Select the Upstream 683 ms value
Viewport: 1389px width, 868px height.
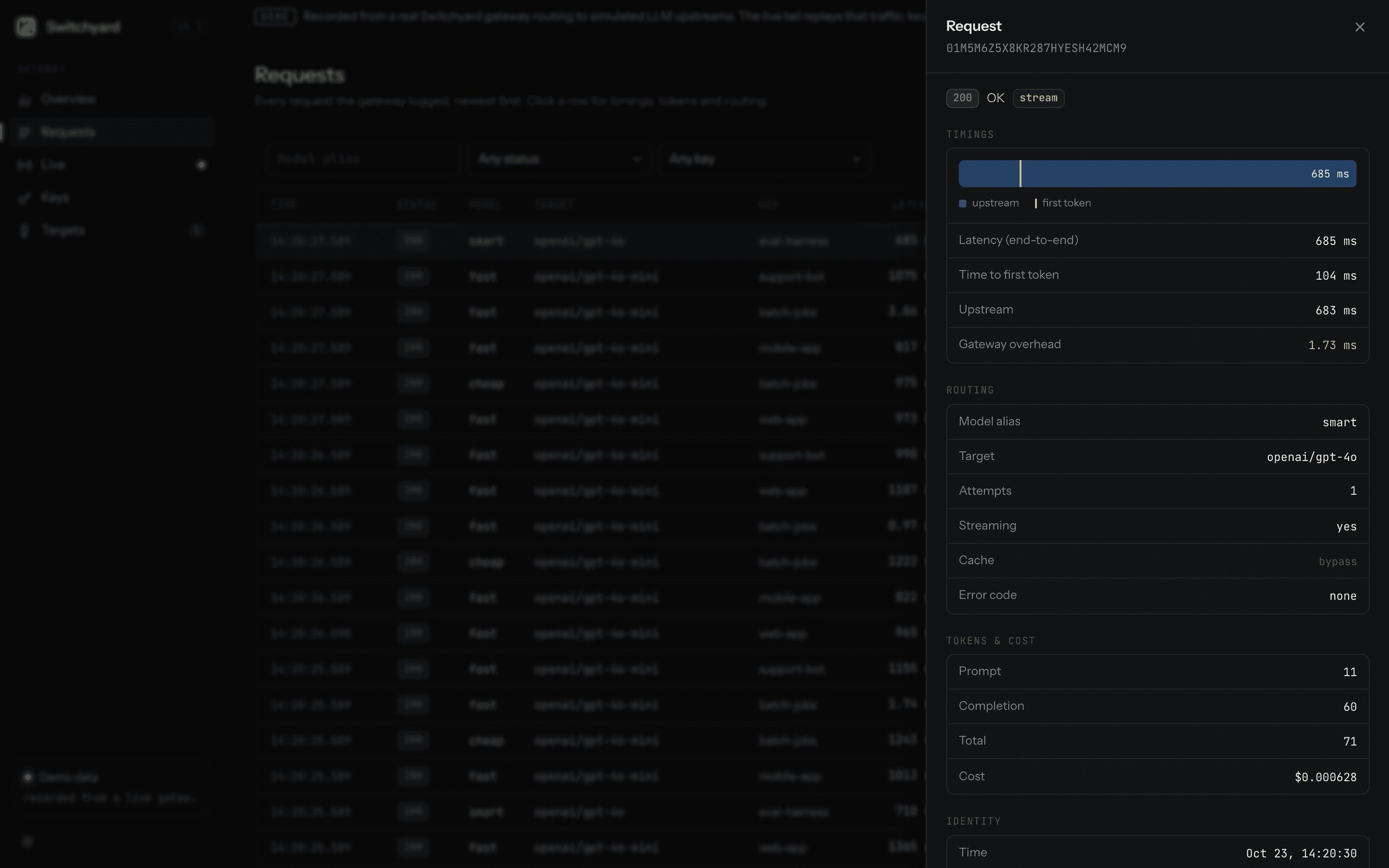(1335, 311)
